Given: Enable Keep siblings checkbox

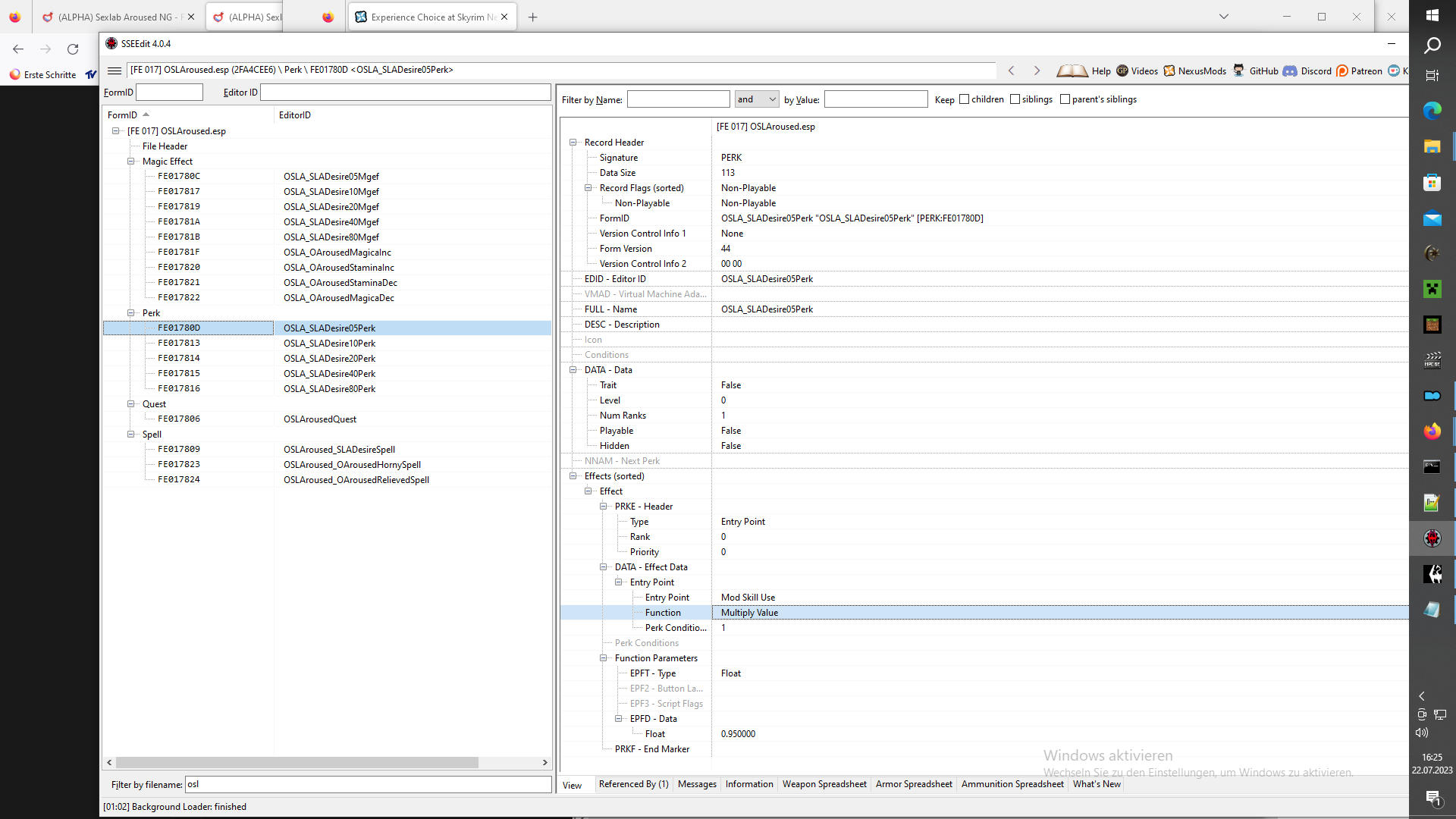Looking at the screenshot, I should [1015, 99].
